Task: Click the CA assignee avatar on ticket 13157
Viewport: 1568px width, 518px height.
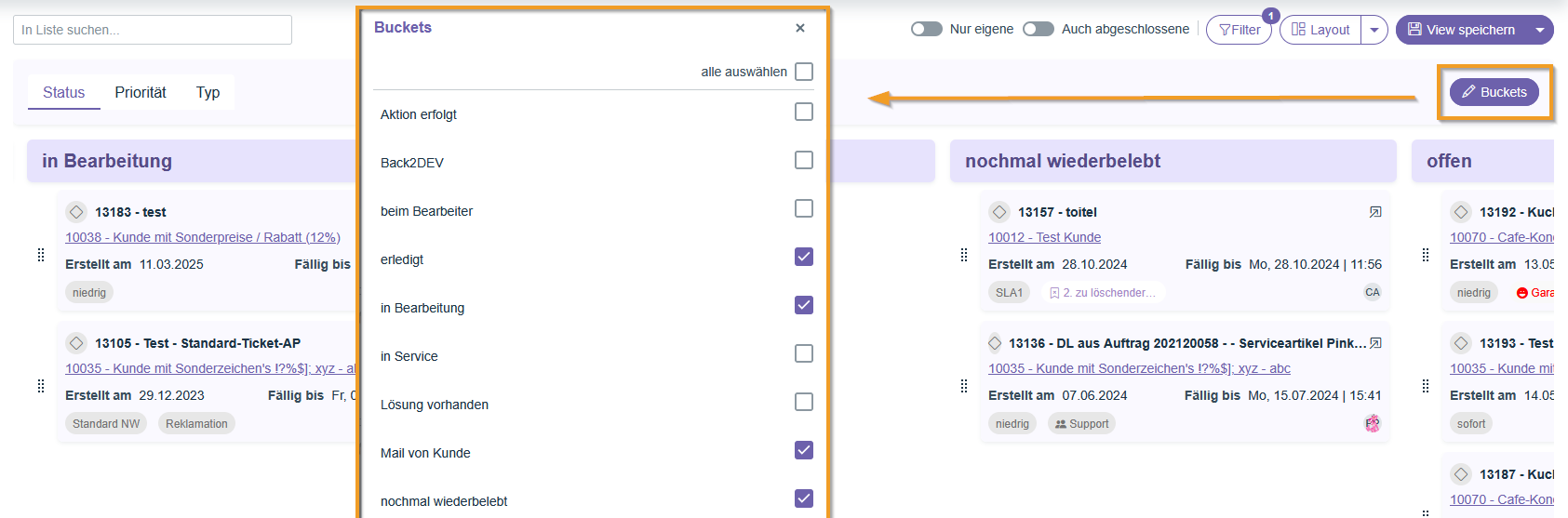Action: 1372,292
